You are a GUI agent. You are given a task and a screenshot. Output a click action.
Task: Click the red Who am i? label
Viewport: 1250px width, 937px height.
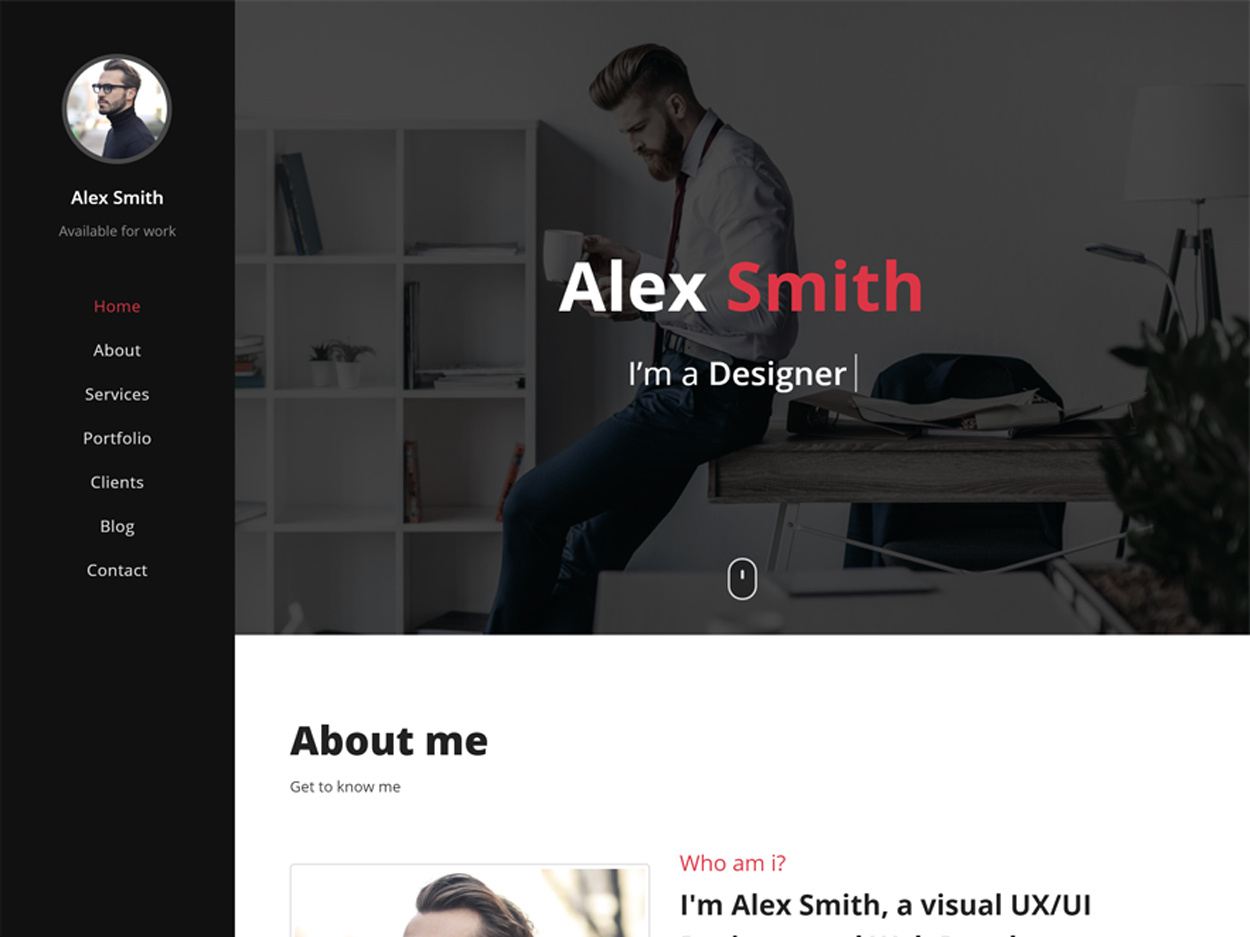click(x=733, y=863)
